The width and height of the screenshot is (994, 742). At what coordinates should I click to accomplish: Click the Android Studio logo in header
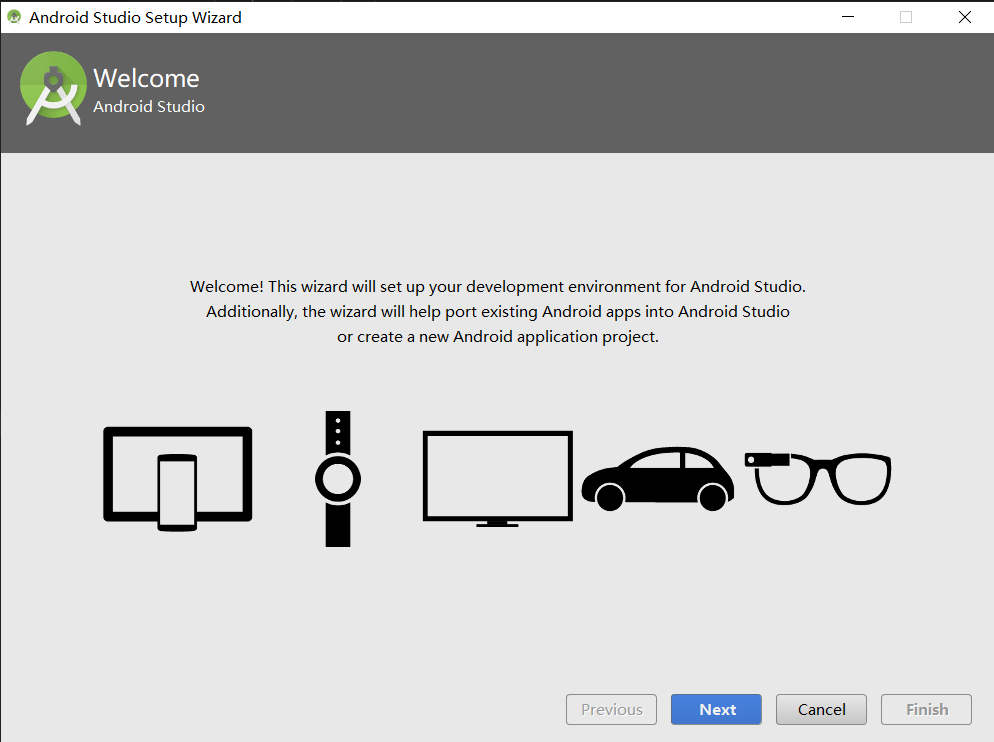click(x=53, y=88)
